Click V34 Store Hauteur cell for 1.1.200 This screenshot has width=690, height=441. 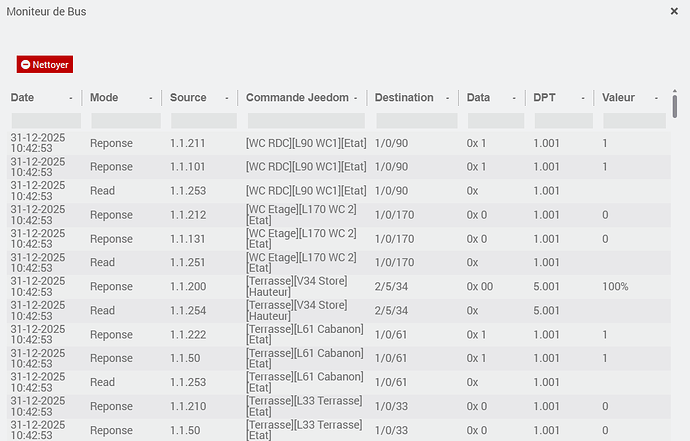pos(297,287)
